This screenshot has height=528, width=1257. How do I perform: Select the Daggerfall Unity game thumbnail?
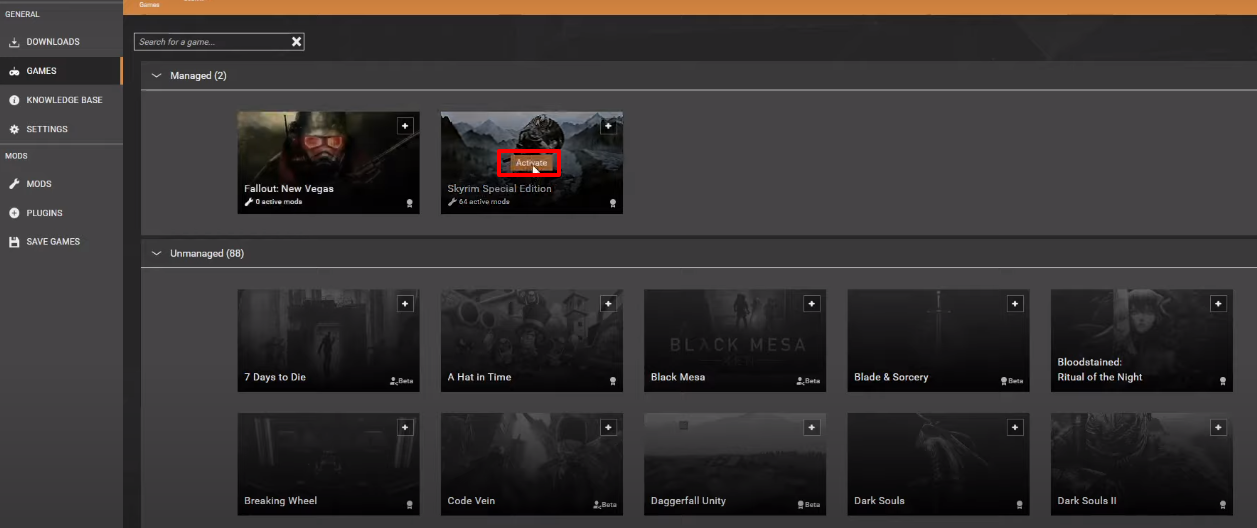click(735, 464)
